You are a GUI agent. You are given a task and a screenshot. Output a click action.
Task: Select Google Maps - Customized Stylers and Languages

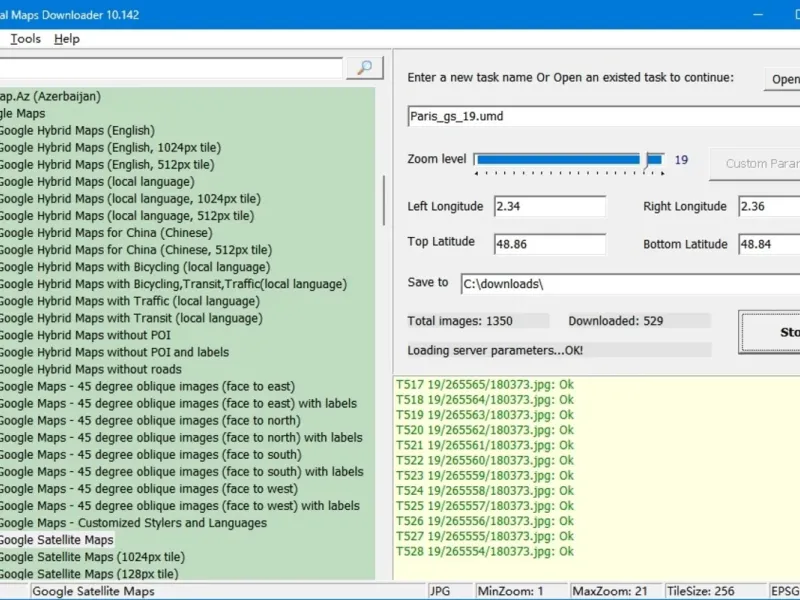tap(132, 523)
